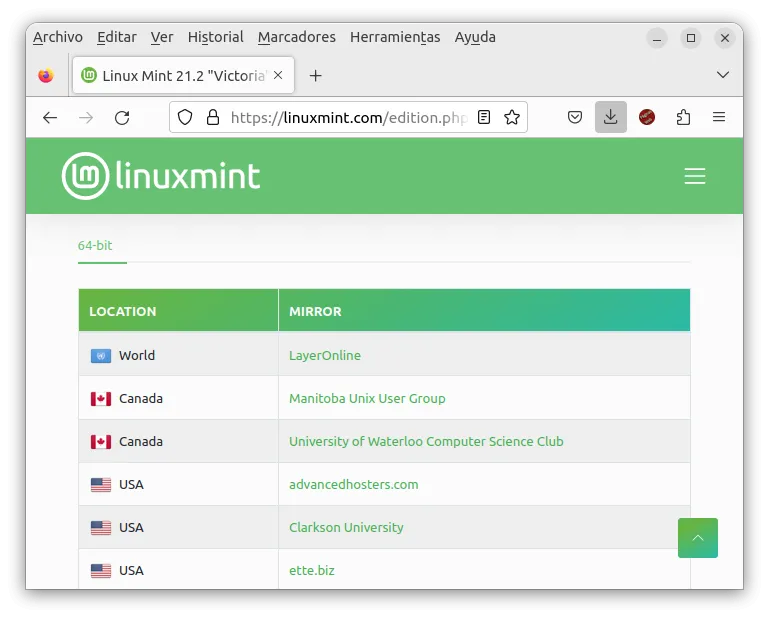
Task: Expand the list all tabs chevron
Action: pyautogui.click(x=722, y=75)
